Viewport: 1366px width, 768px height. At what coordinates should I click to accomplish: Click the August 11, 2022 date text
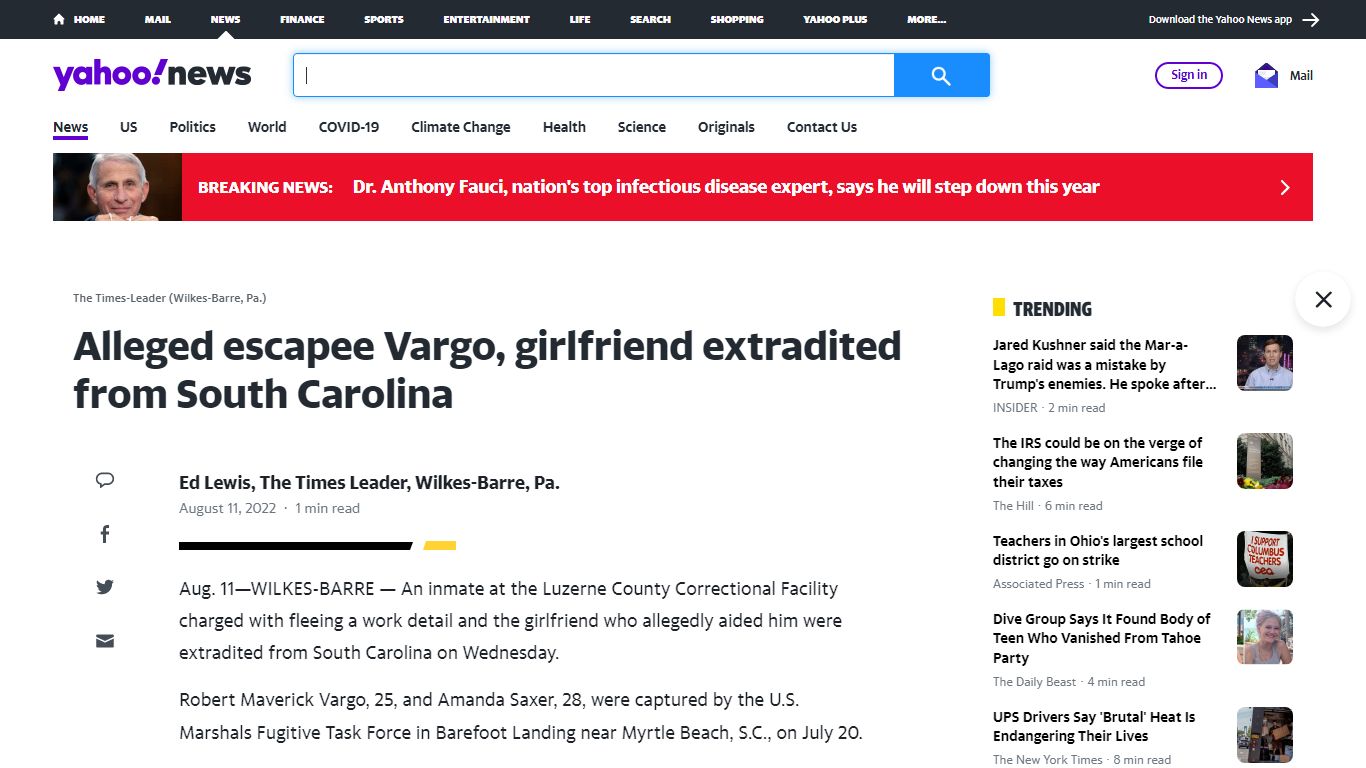[227, 508]
